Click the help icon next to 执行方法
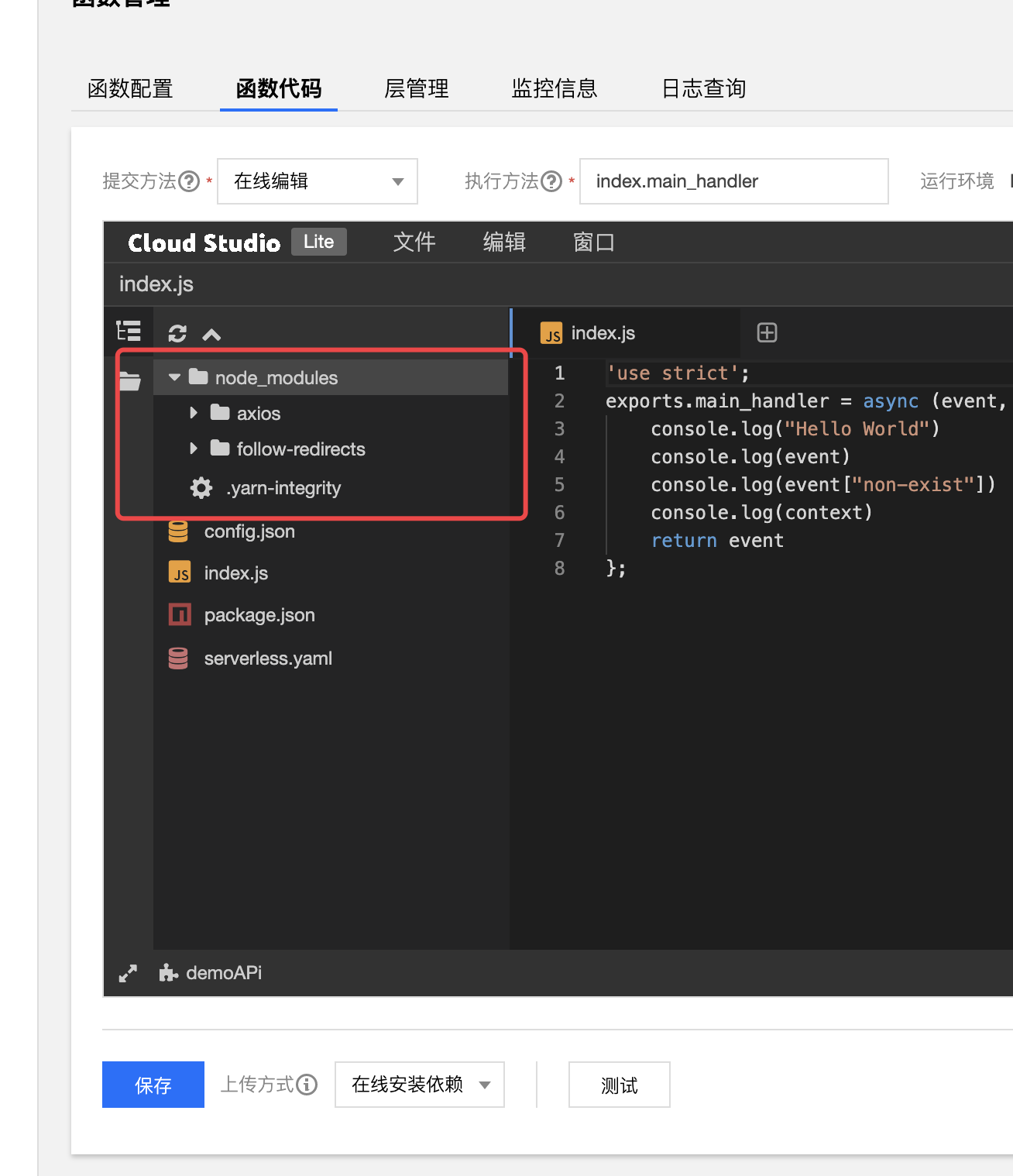 (x=551, y=181)
